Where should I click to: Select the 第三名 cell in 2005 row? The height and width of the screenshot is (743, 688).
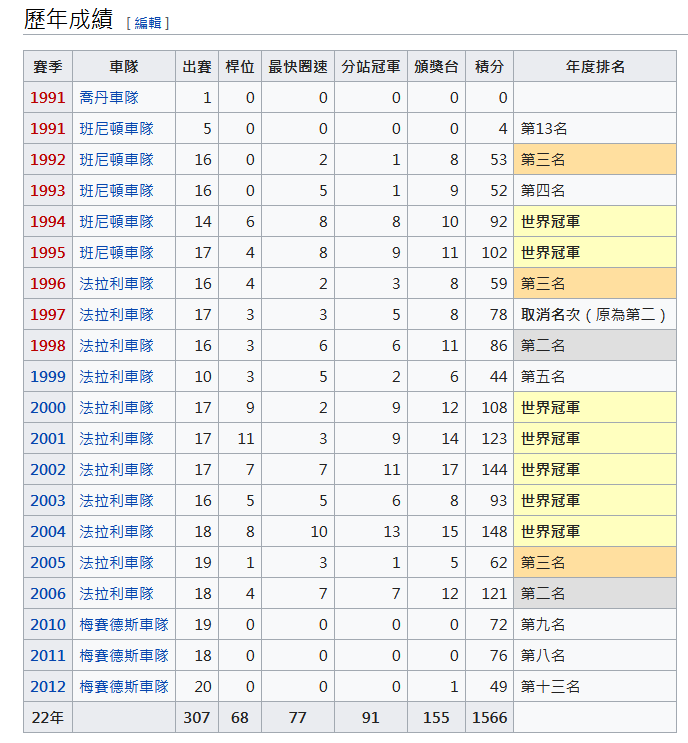(x=595, y=562)
